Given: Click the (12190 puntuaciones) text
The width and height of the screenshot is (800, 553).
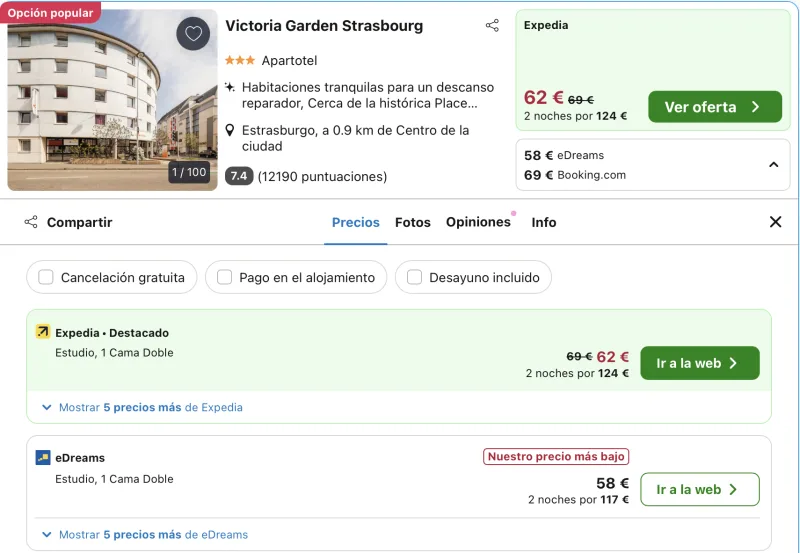Looking at the screenshot, I should pos(322,177).
